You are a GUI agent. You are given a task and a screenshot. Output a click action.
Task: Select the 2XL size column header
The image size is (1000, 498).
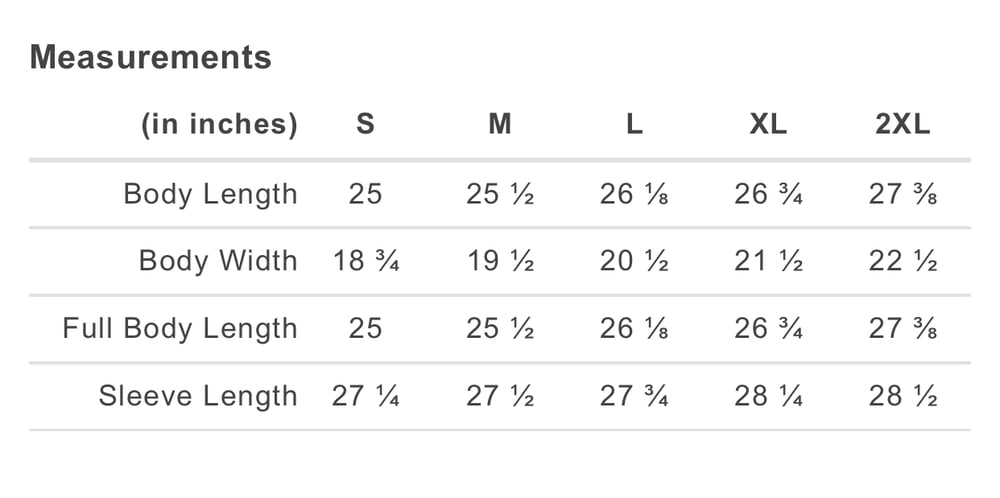(x=902, y=125)
